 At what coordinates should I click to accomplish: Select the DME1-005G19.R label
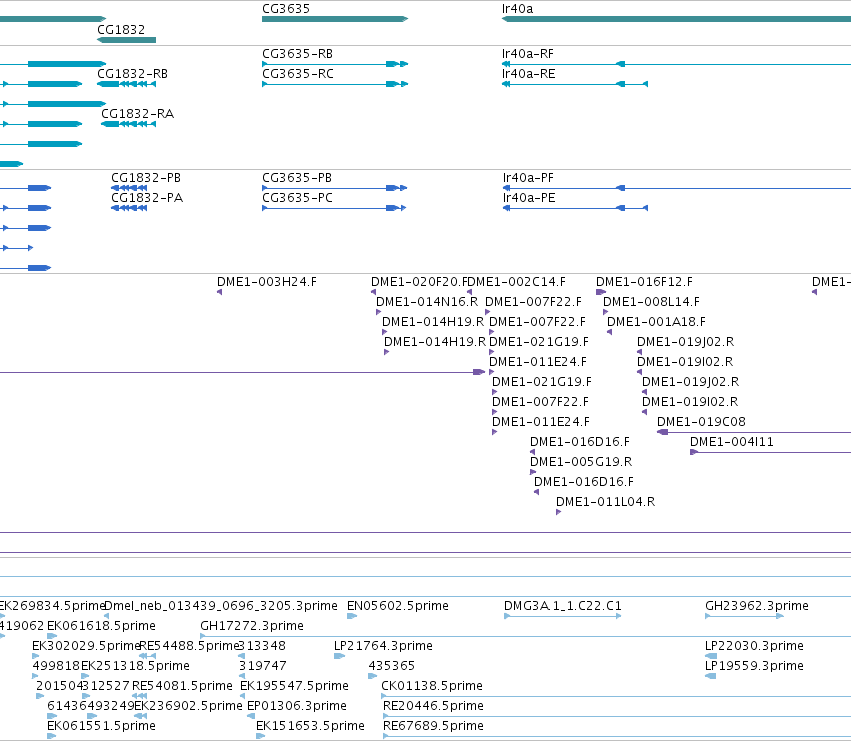pyautogui.click(x=581, y=462)
